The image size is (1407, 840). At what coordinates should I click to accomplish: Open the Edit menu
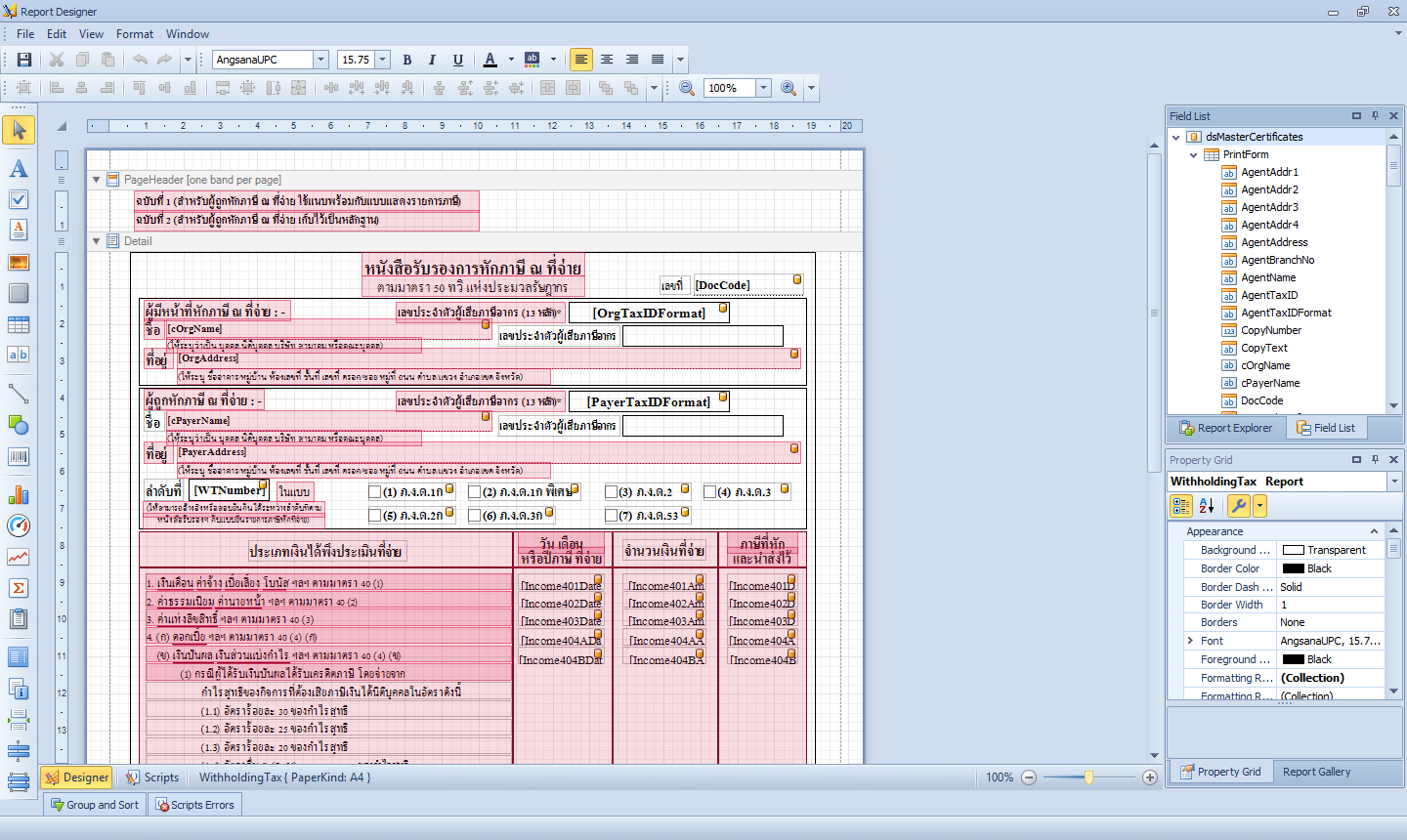coord(57,33)
